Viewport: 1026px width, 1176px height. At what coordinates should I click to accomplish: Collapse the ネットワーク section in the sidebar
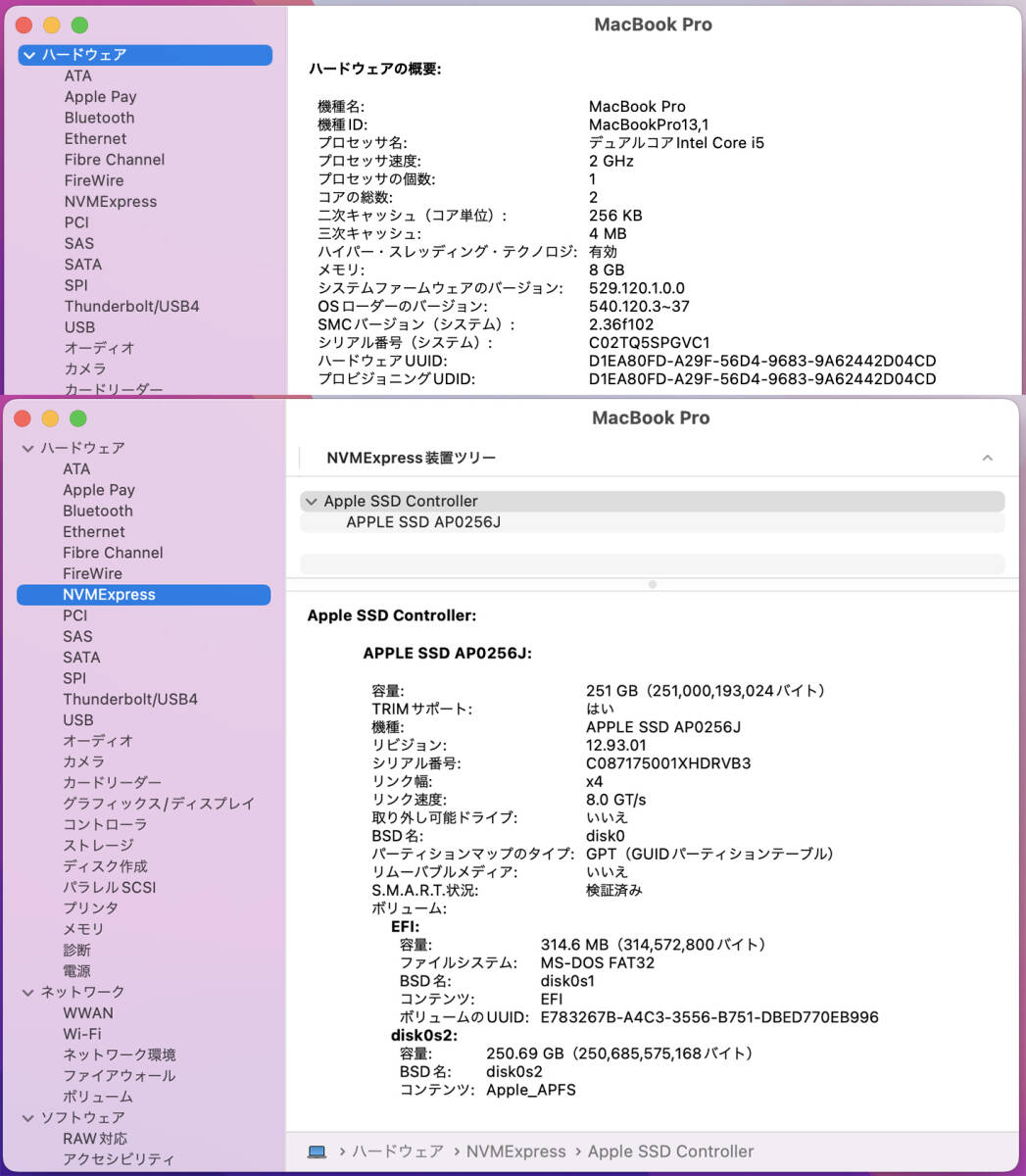(x=27, y=992)
